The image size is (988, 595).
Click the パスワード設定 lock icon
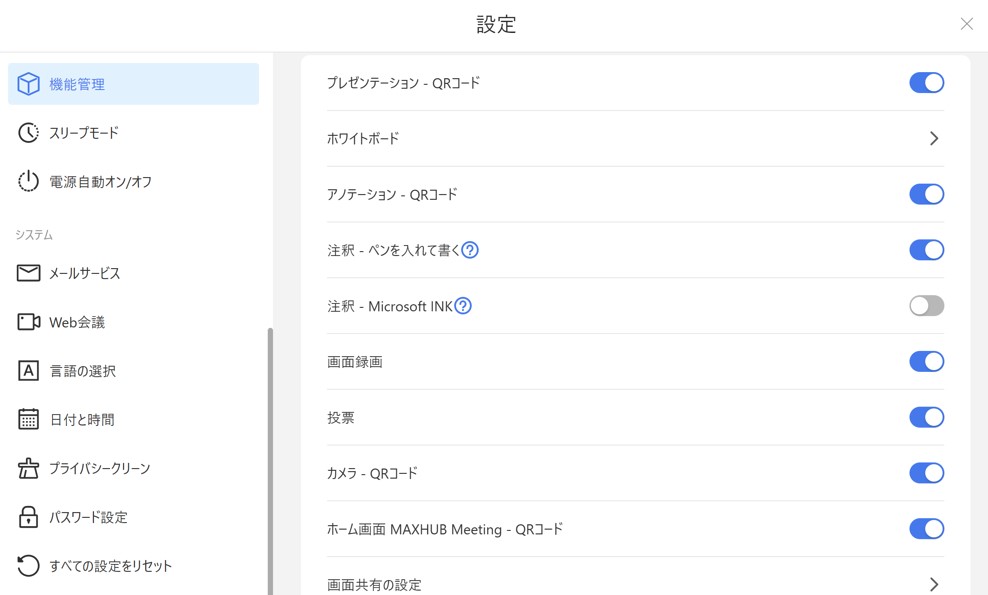click(x=29, y=517)
